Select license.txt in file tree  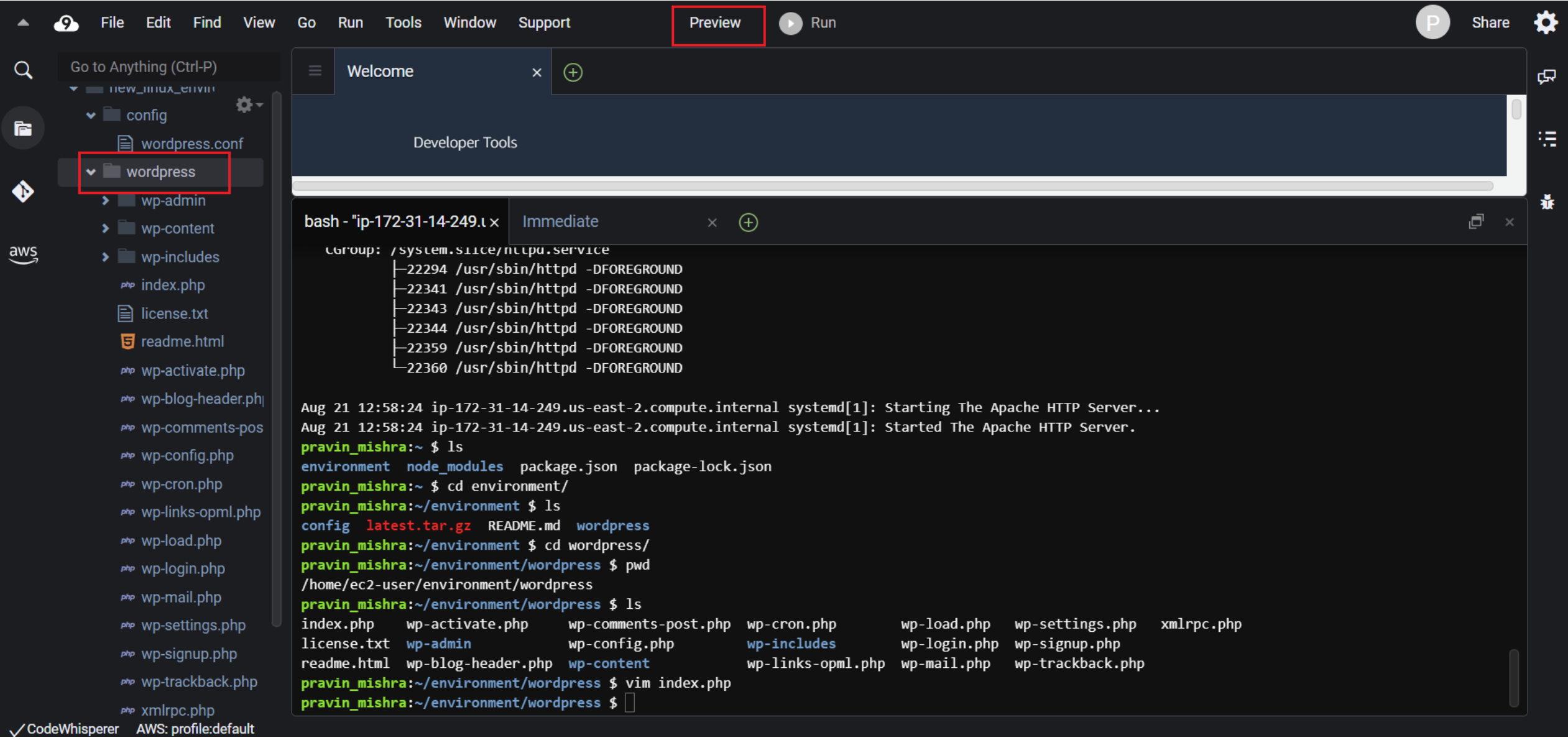click(174, 313)
